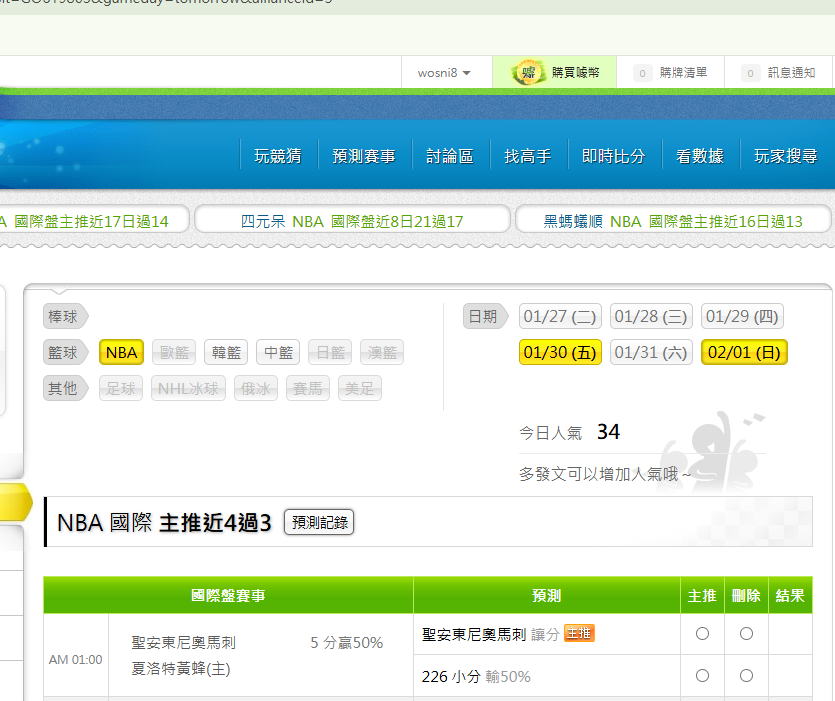Open 四元呆 NBA ticker link
Viewport: 835px width, 701px height.
pos(352,221)
